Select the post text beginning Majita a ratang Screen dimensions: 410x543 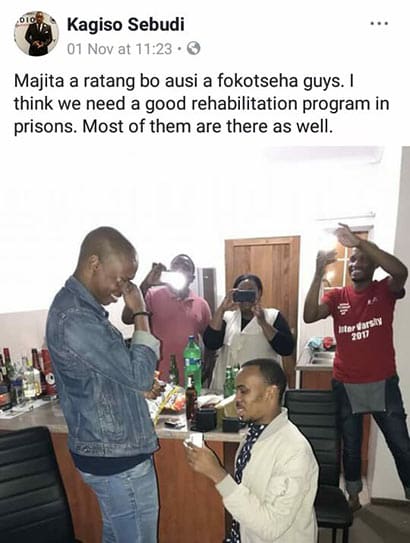point(202,104)
